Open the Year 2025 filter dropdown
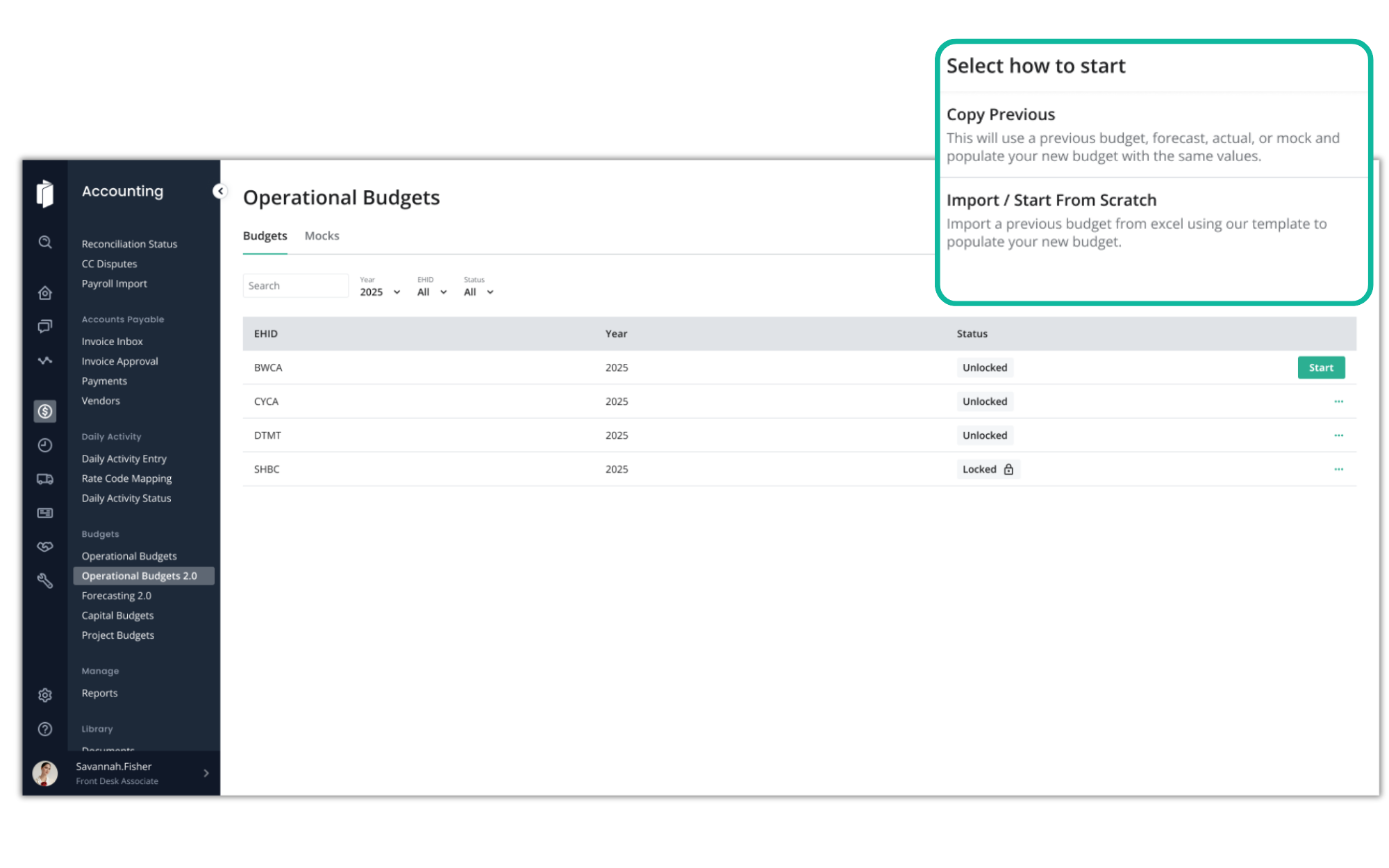Screen dimensions: 1389x868 [380, 292]
